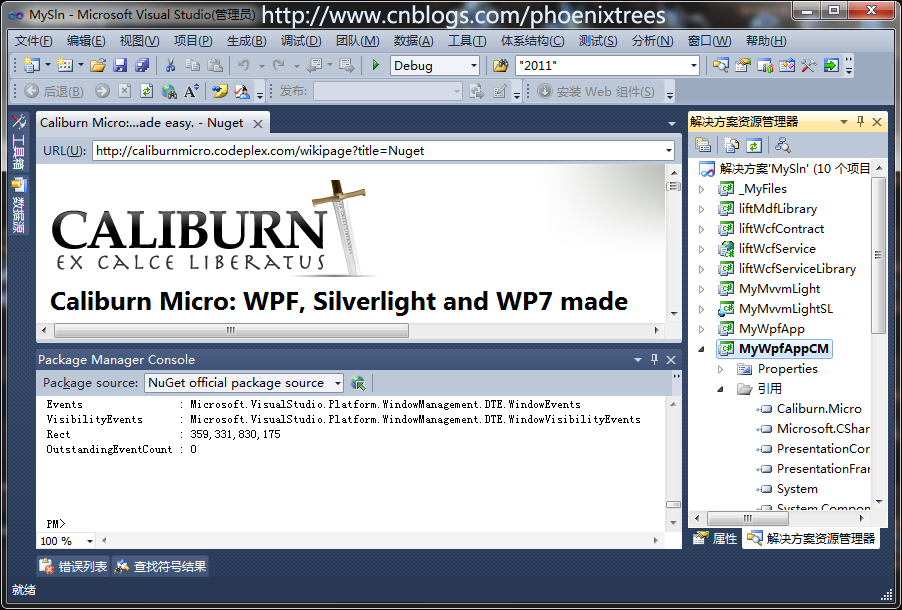The height and width of the screenshot is (610, 902).
Task: Select the Caliburn.Micro reference
Action: pos(819,409)
